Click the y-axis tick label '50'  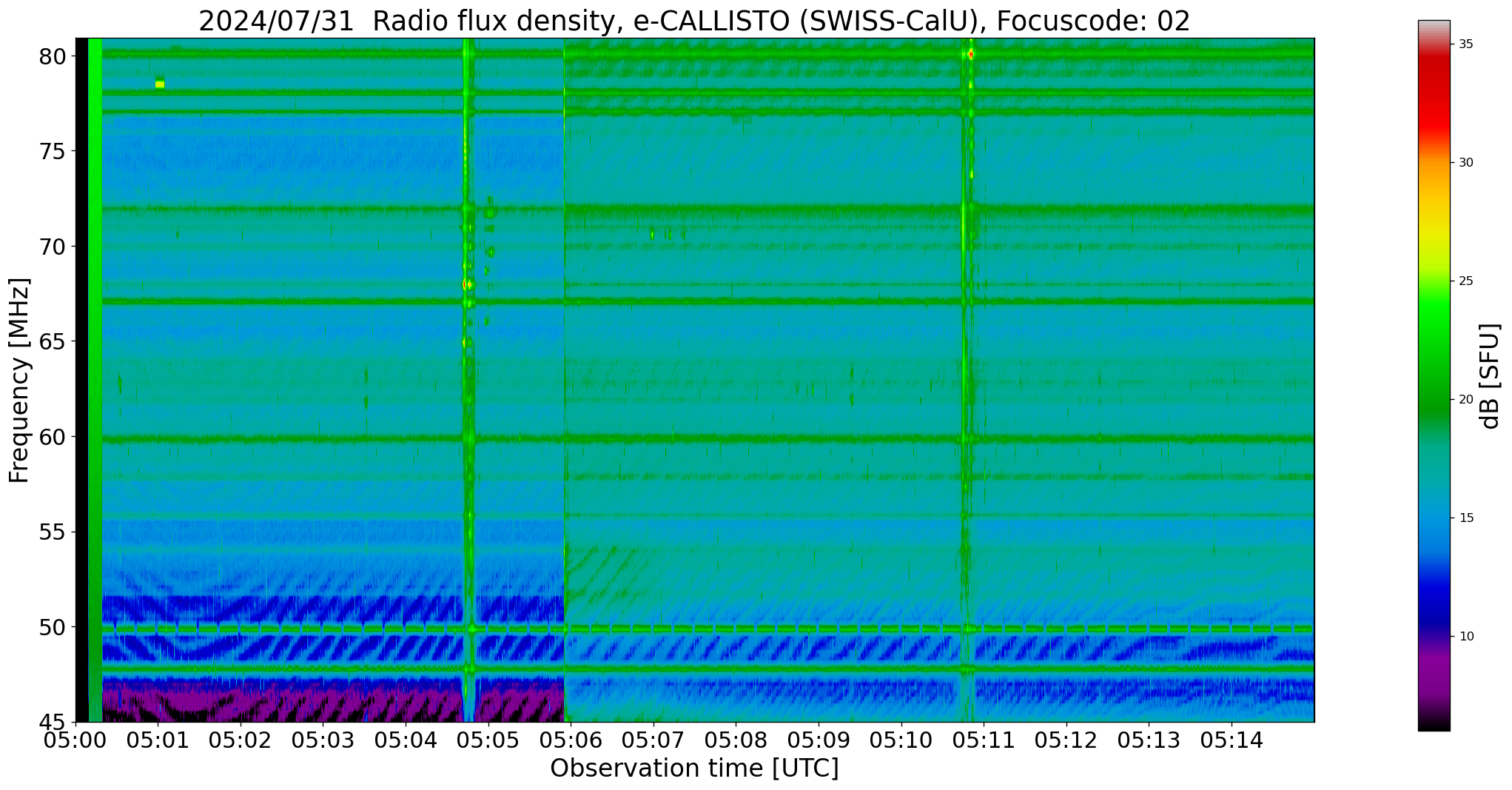(x=53, y=627)
